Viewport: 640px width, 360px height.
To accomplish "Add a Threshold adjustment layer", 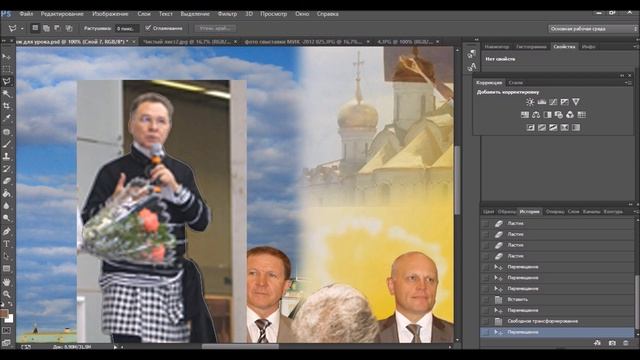I will 553,128.
